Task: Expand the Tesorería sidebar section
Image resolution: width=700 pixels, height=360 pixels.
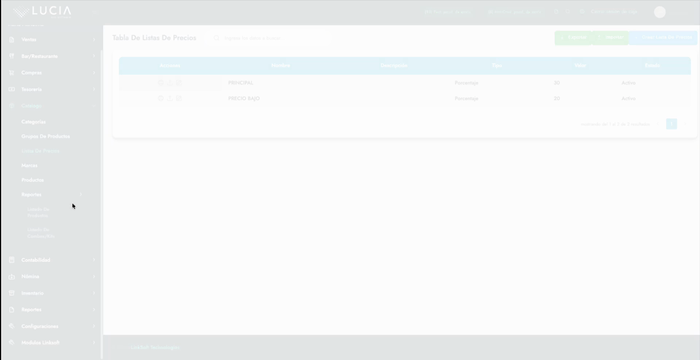Action: (51, 89)
